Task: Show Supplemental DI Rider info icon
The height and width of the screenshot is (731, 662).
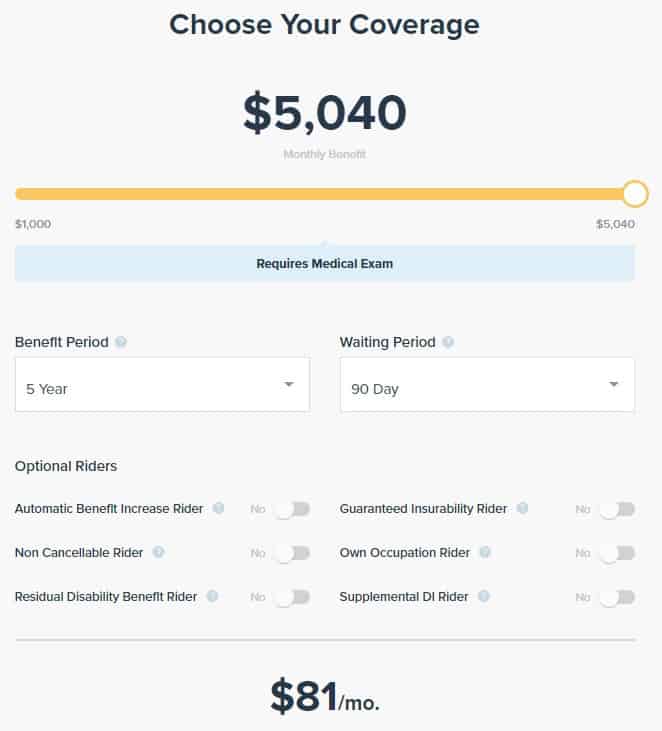Action: pos(483,596)
